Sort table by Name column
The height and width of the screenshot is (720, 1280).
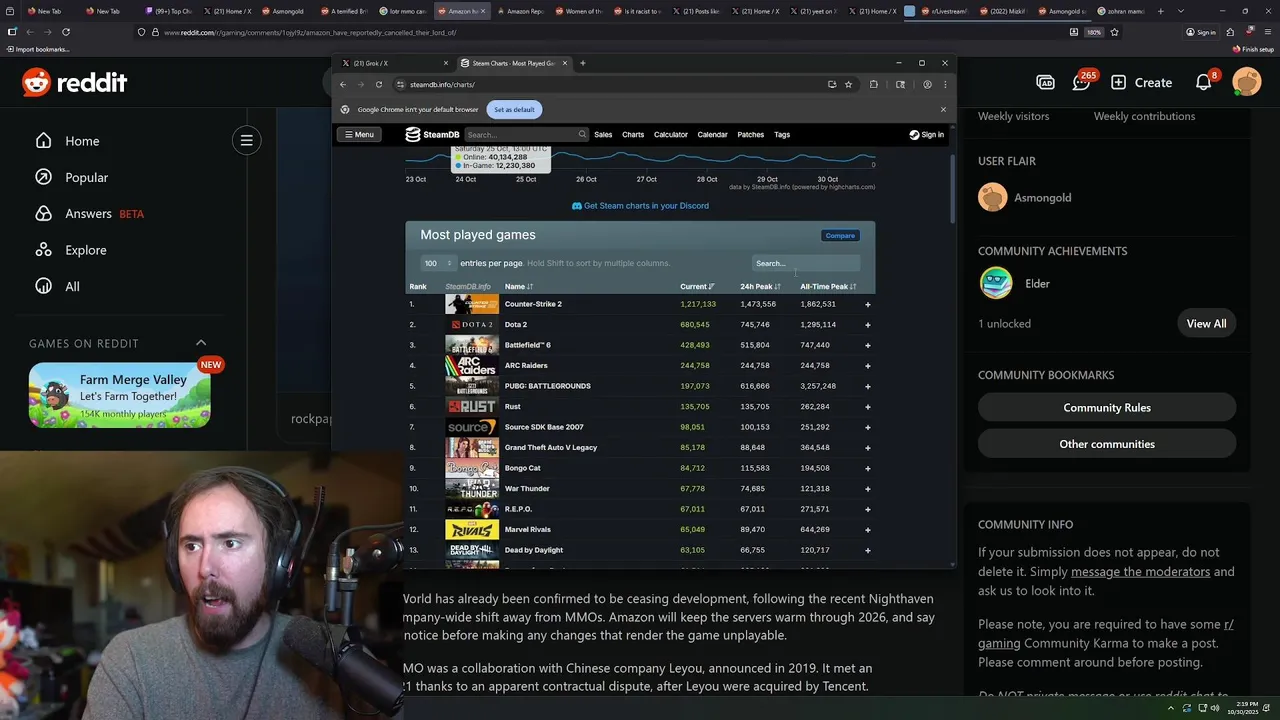[518, 287]
